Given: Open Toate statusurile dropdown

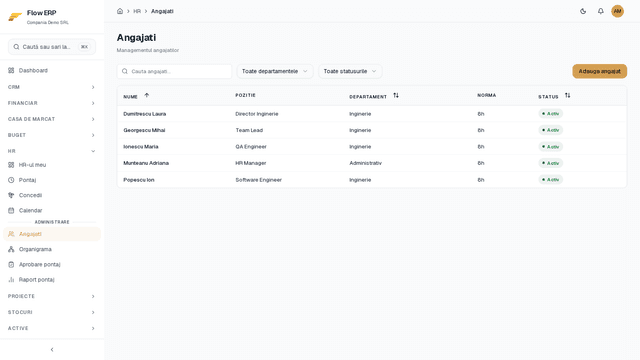Looking at the screenshot, I should tap(350, 71).
